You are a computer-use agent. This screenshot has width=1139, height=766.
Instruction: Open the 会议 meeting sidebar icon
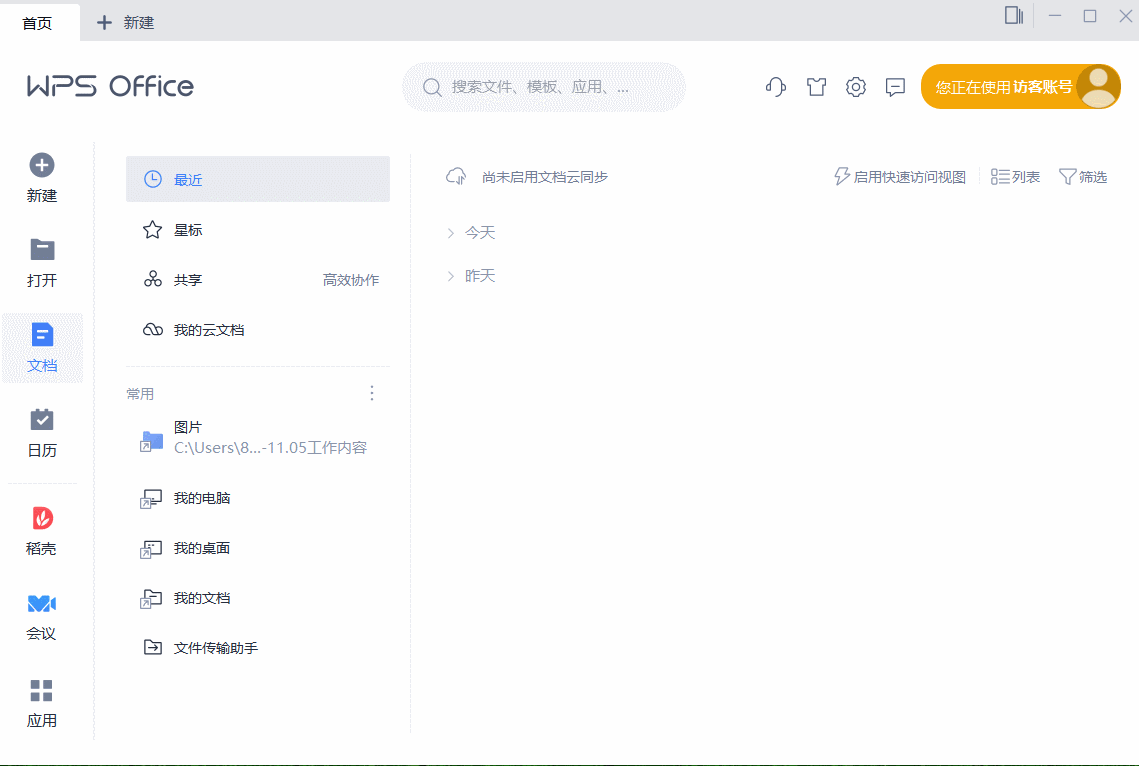[42, 603]
